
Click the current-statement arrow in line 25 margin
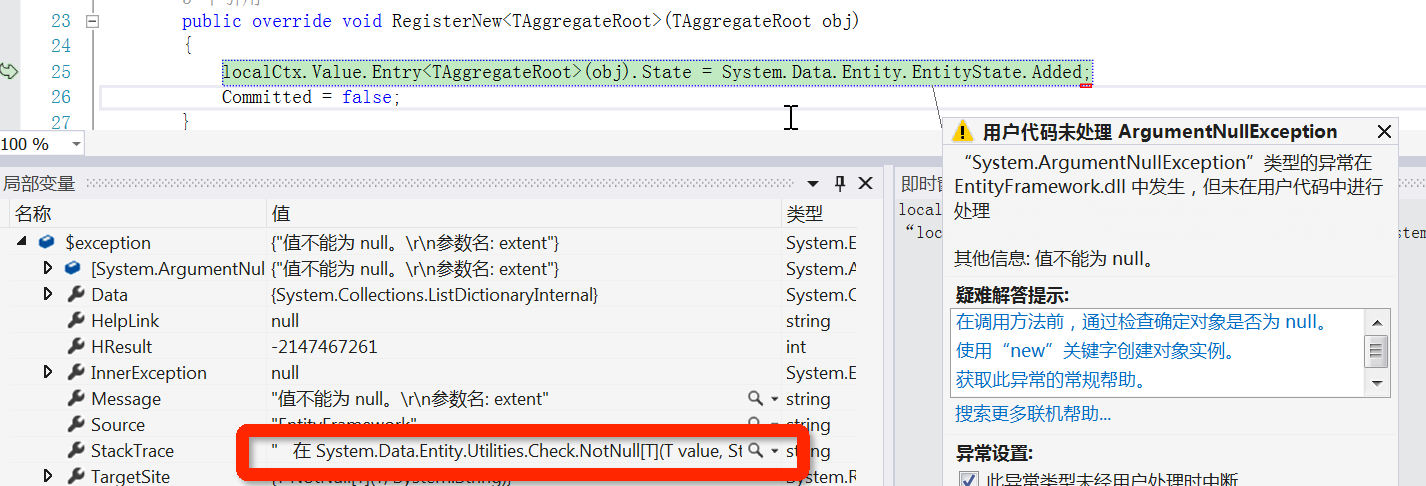tap(10, 72)
